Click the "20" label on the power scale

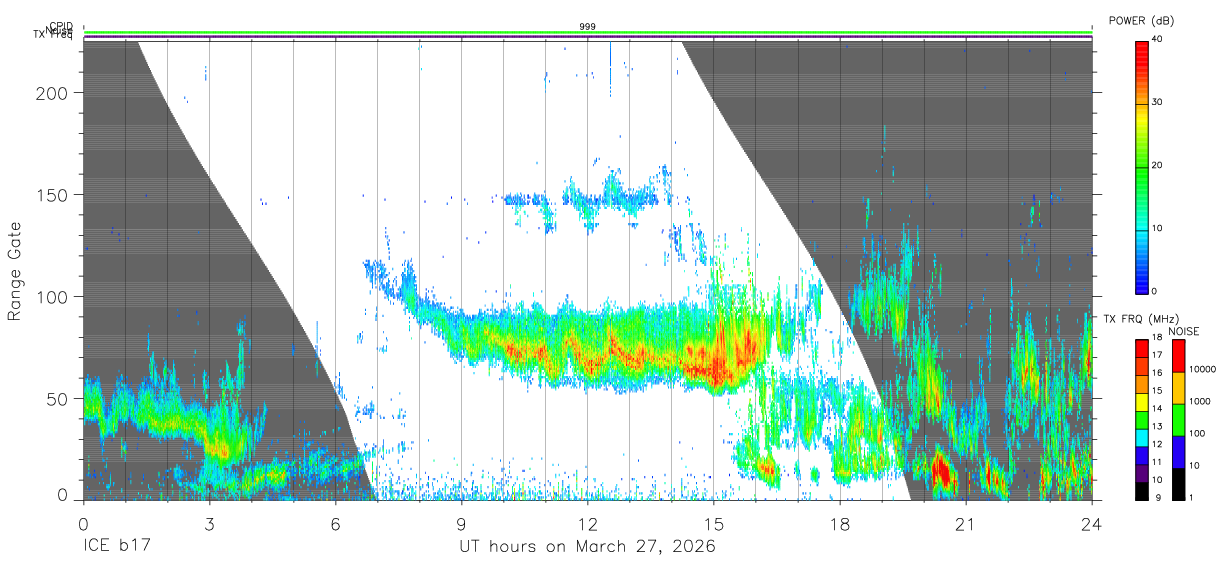click(x=1156, y=165)
